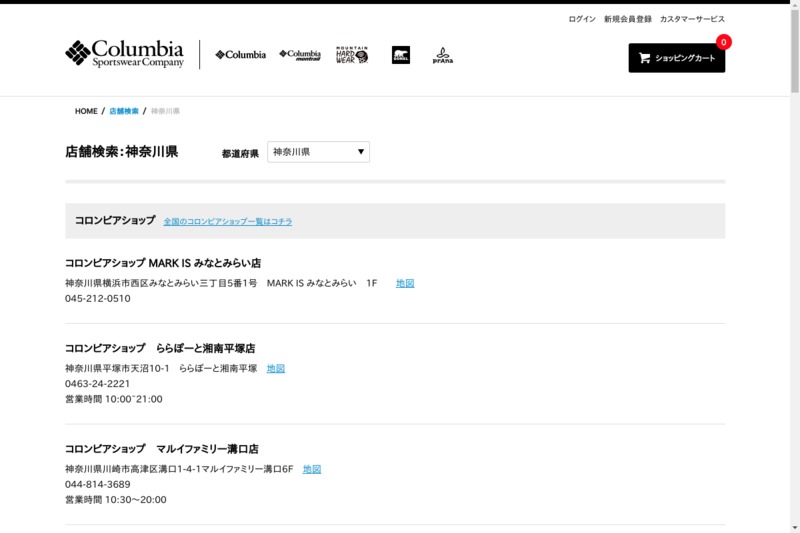Open the Columbia Montrail brand logo

click(300, 55)
